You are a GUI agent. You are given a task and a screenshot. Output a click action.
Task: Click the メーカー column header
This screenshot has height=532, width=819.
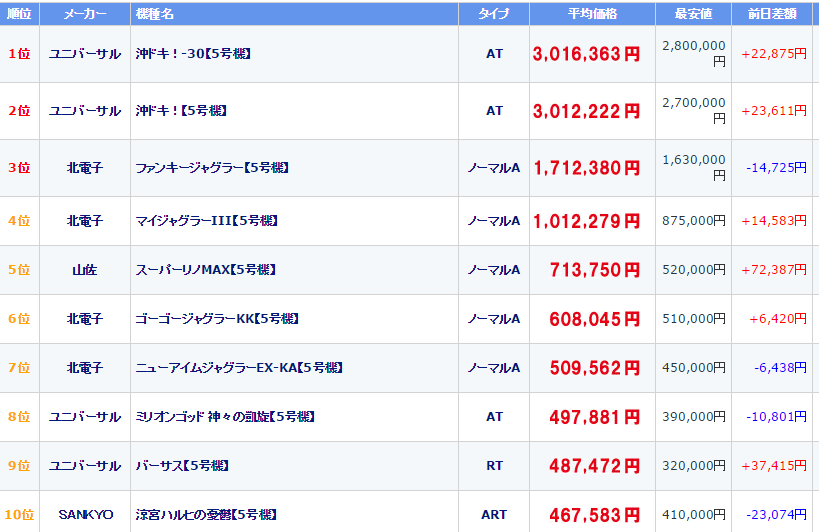(x=85, y=14)
